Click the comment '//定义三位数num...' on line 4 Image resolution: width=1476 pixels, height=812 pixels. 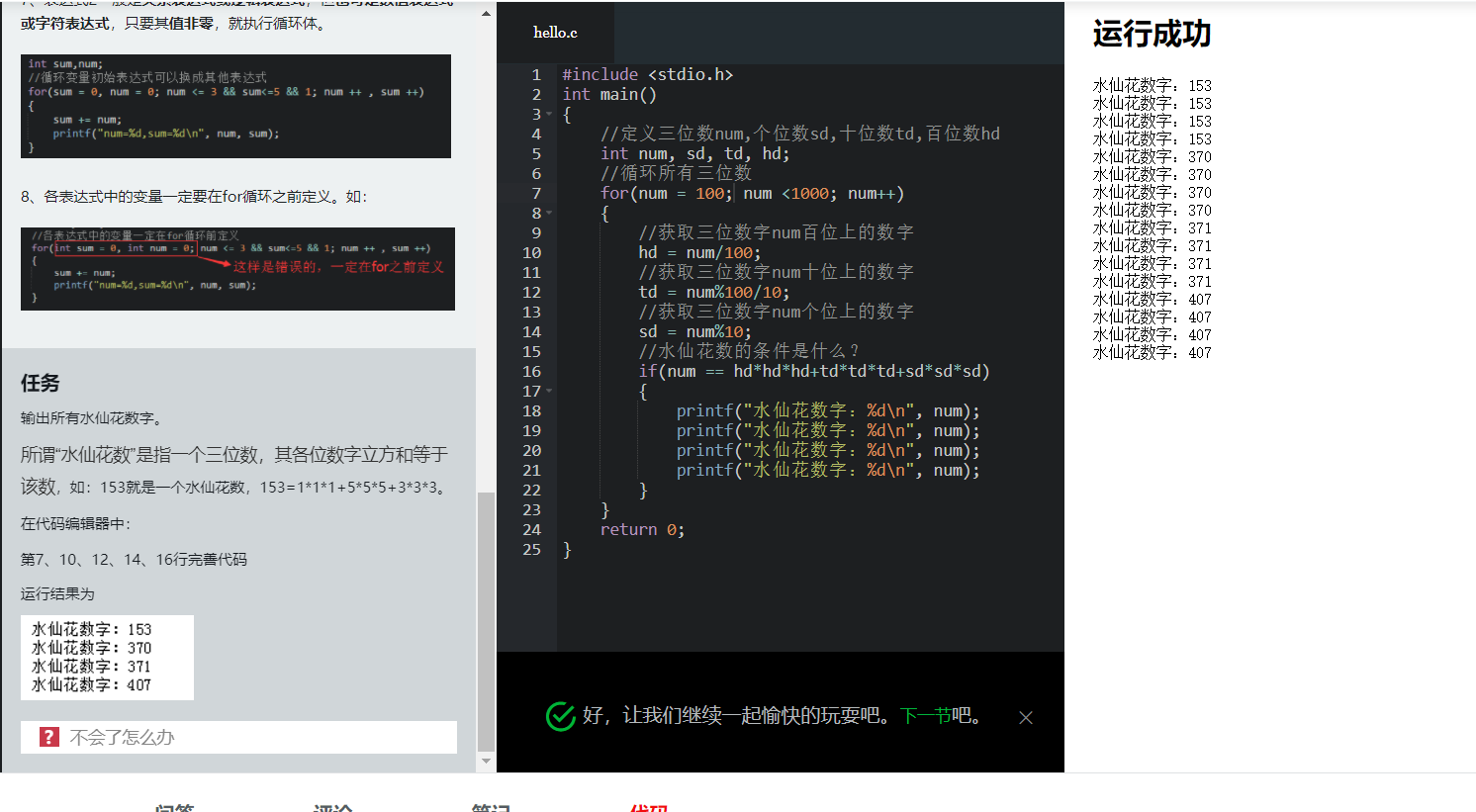(x=800, y=134)
